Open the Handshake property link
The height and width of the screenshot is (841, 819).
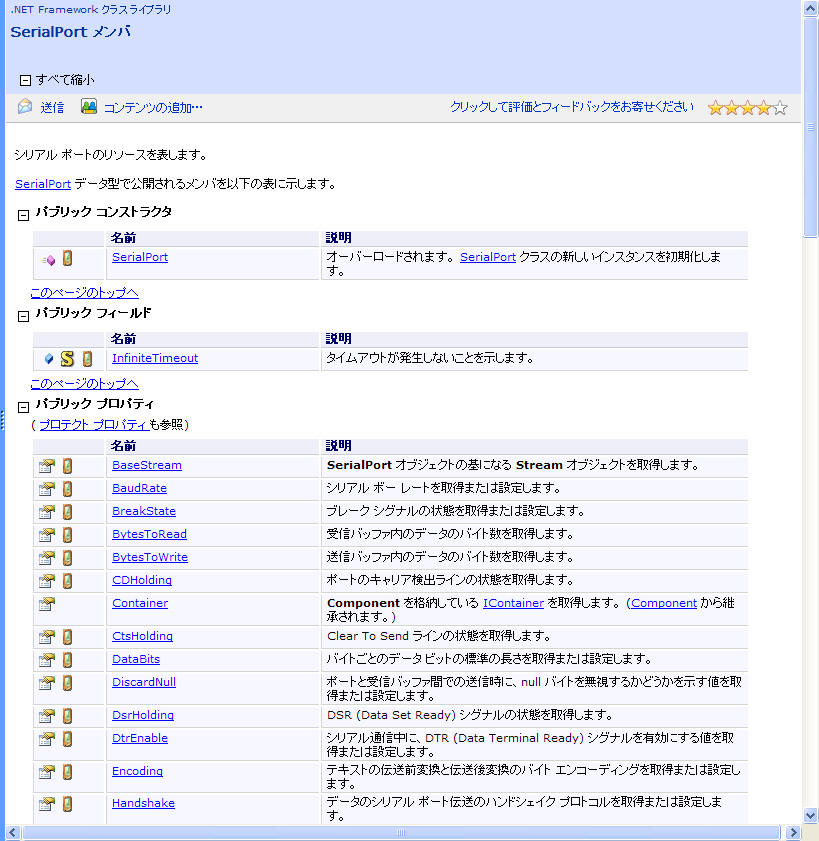click(143, 803)
